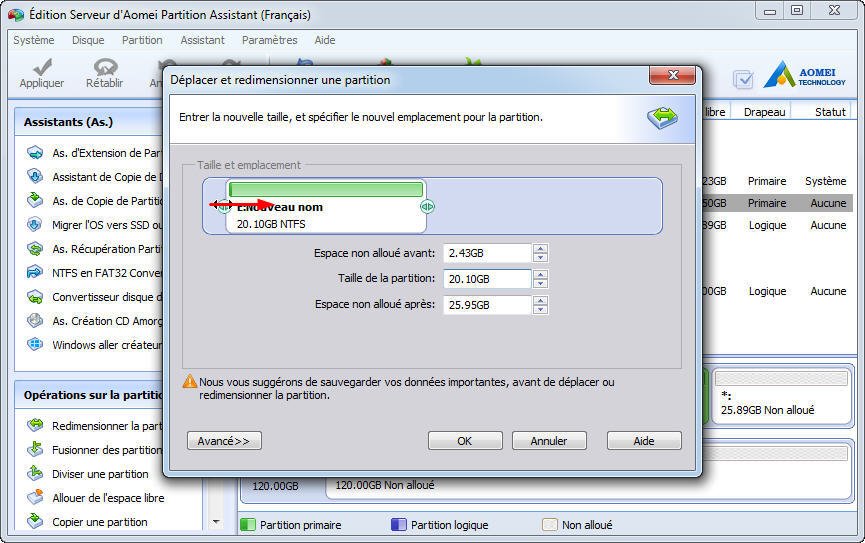The width and height of the screenshot is (865, 543).
Task: Click Copier une partition icon
Action: (35, 521)
